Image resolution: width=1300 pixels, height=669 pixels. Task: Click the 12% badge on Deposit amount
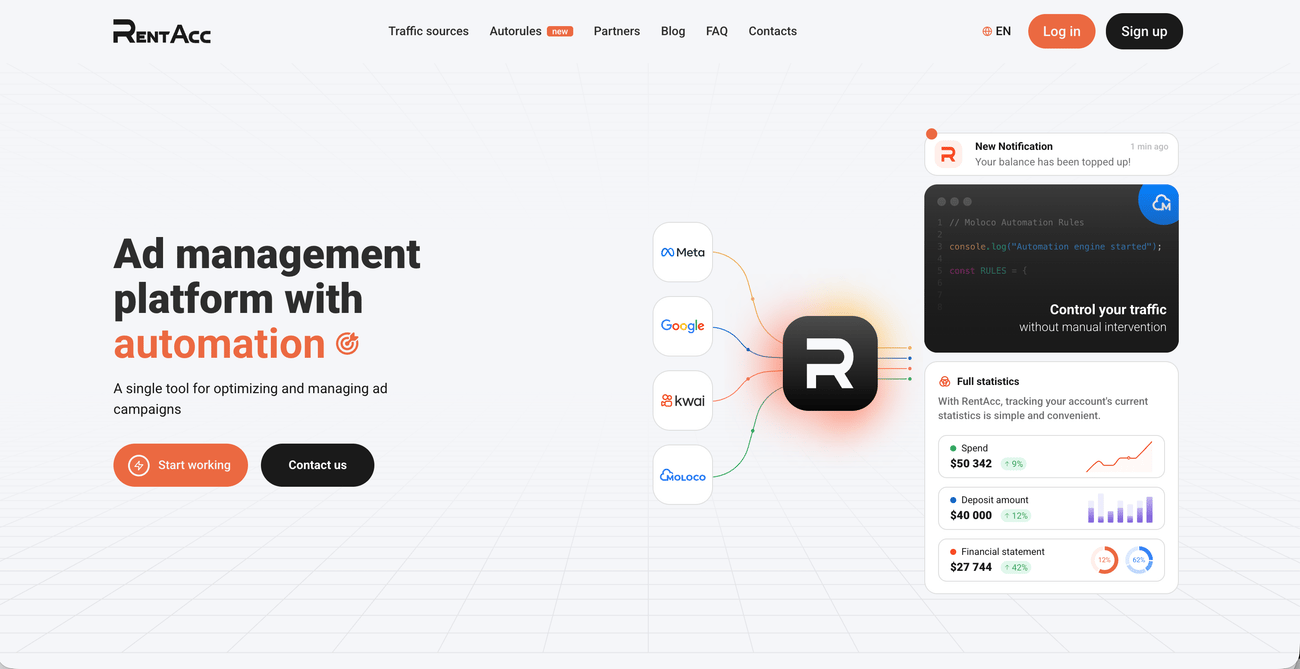pos(1015,516)
